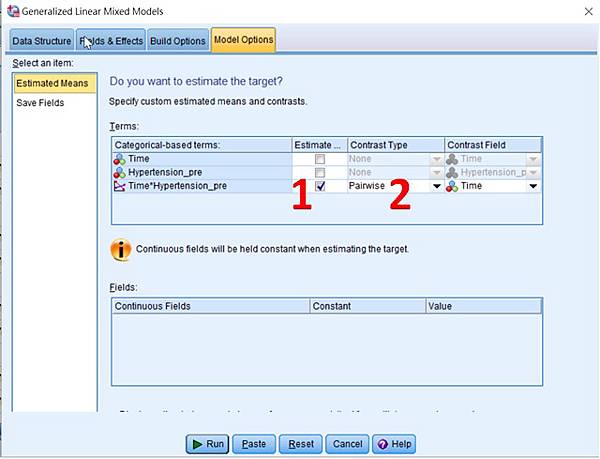The height and width of the screenshot is (459, 600).
Task: Open Pairwise contrast type dropdown
Action: click(436, 186)
